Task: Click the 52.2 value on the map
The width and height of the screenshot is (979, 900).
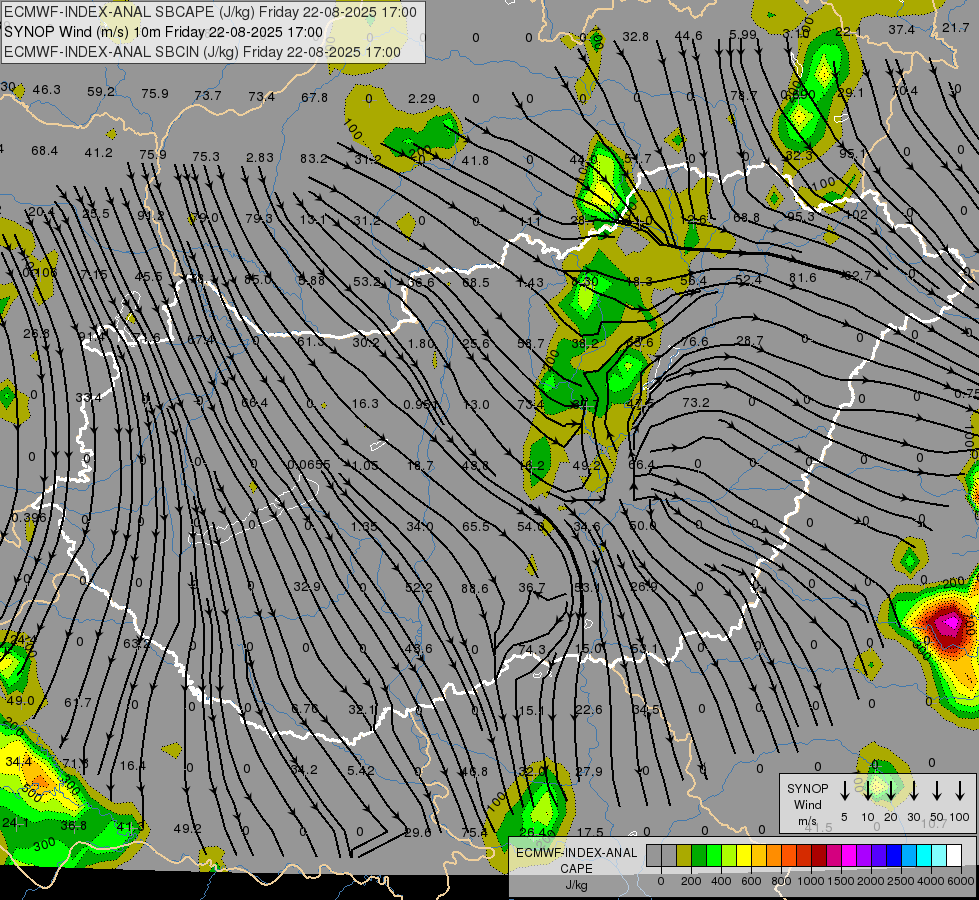Action: pyautogui.click(x=419, y=588)
